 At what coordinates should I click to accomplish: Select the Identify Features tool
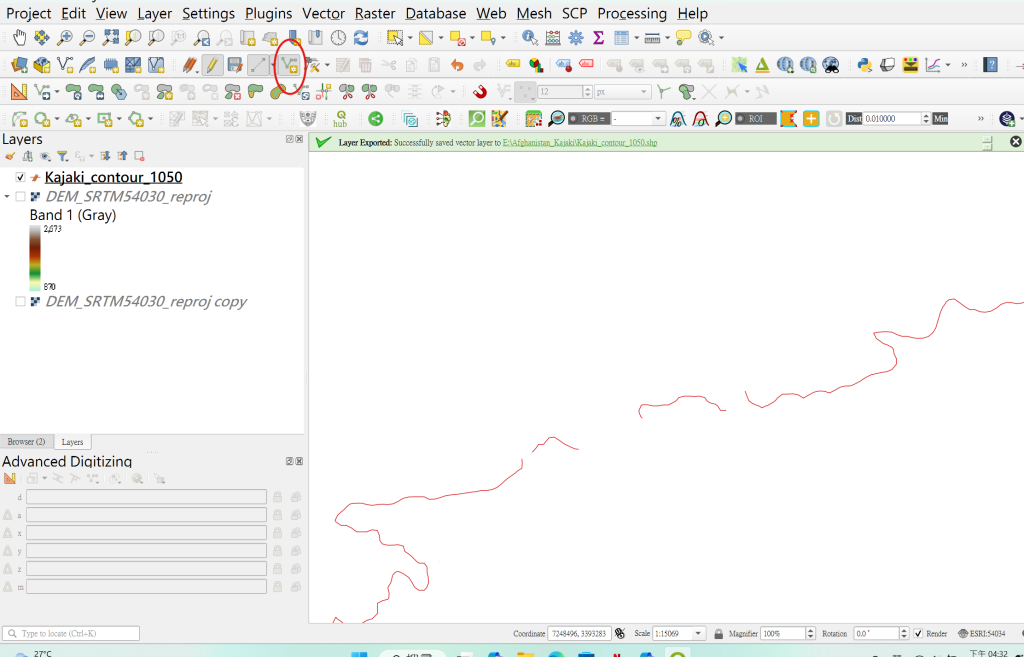click(530, 38)
